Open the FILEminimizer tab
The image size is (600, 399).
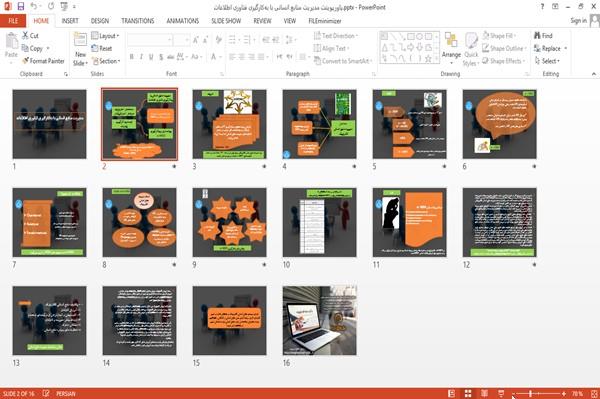[325, 21]
